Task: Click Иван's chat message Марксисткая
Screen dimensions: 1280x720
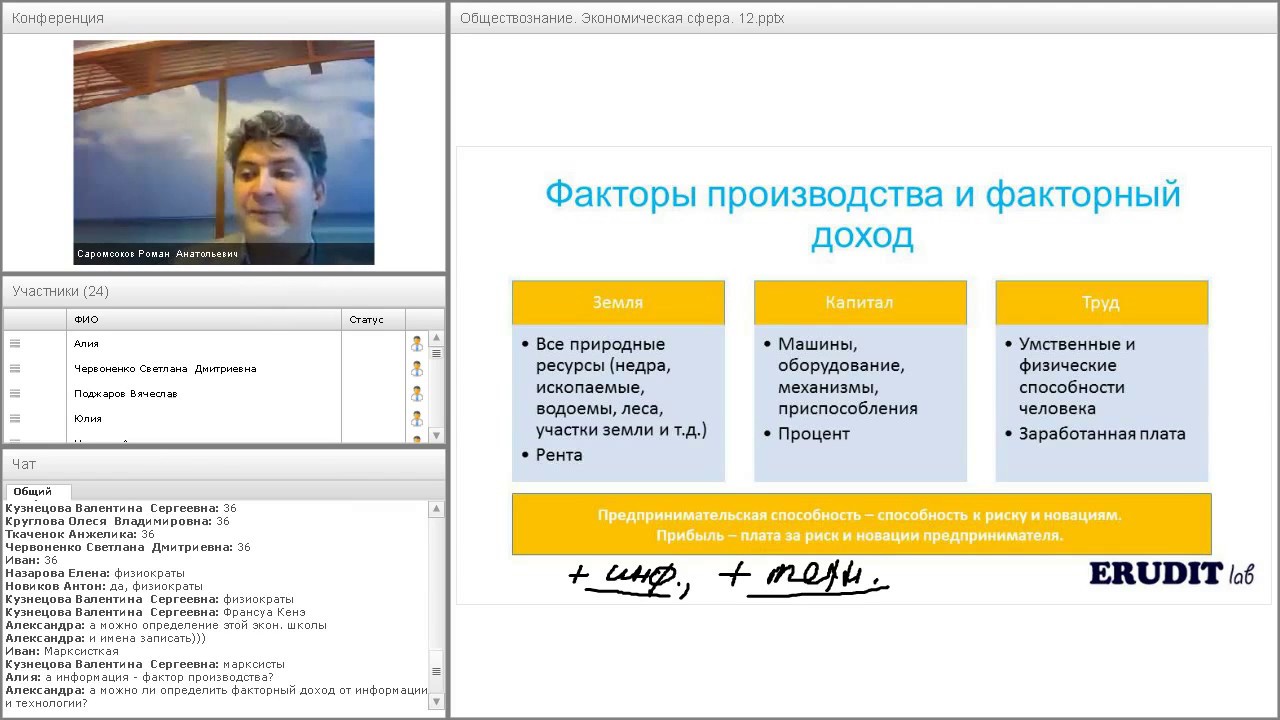Action: 62,651
